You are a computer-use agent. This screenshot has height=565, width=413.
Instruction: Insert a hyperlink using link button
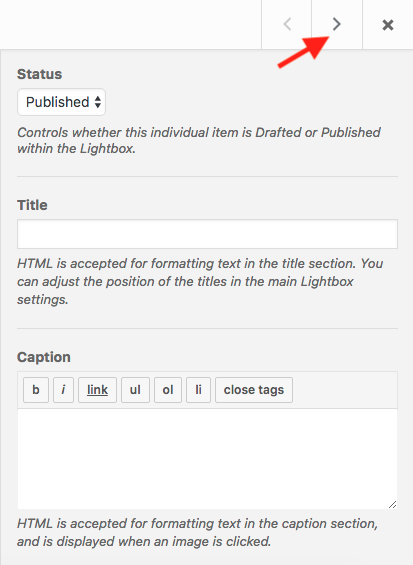pos(97,390)
